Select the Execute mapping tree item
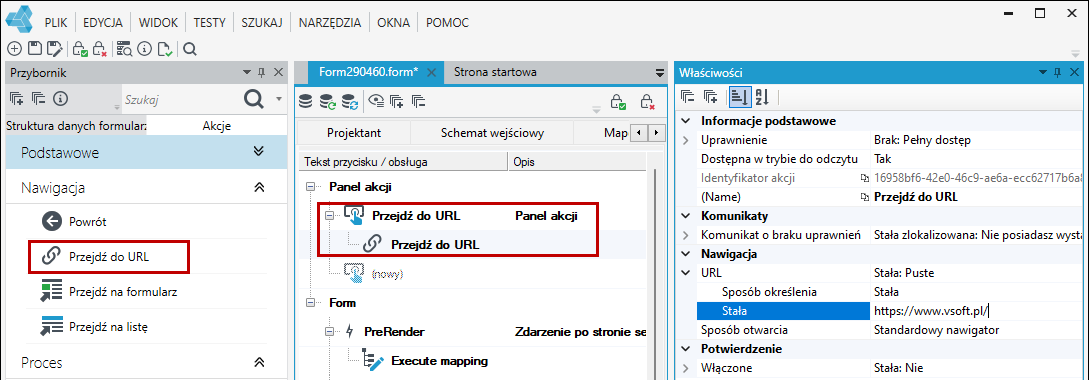Viewport: 1089px width, 380px height. coord(440,361)
